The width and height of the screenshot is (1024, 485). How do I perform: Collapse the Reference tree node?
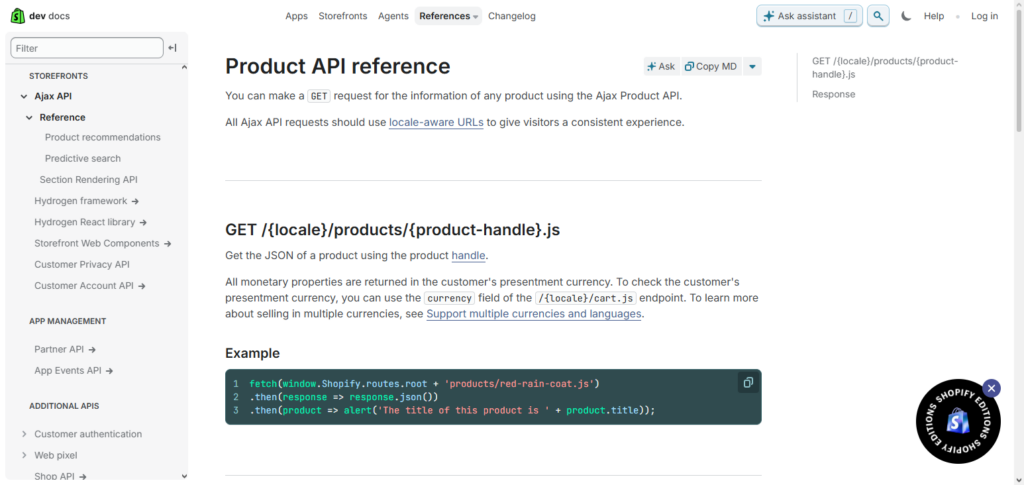point(29,117)
